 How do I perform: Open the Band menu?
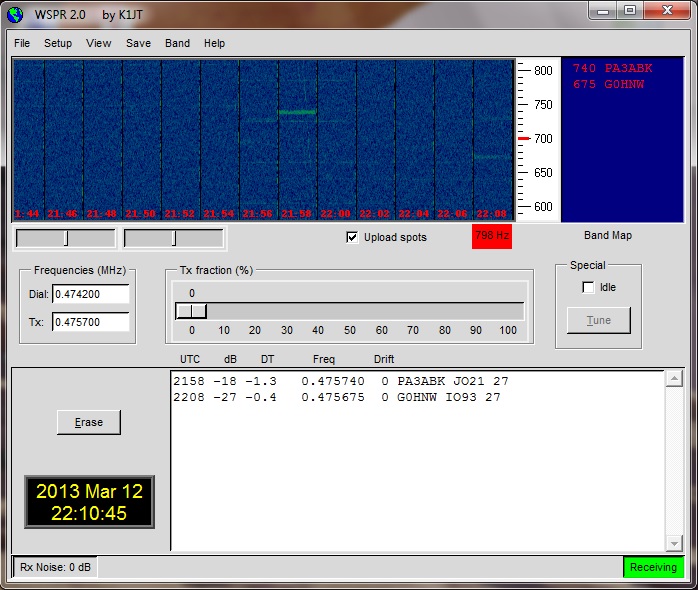click(177, 43)
